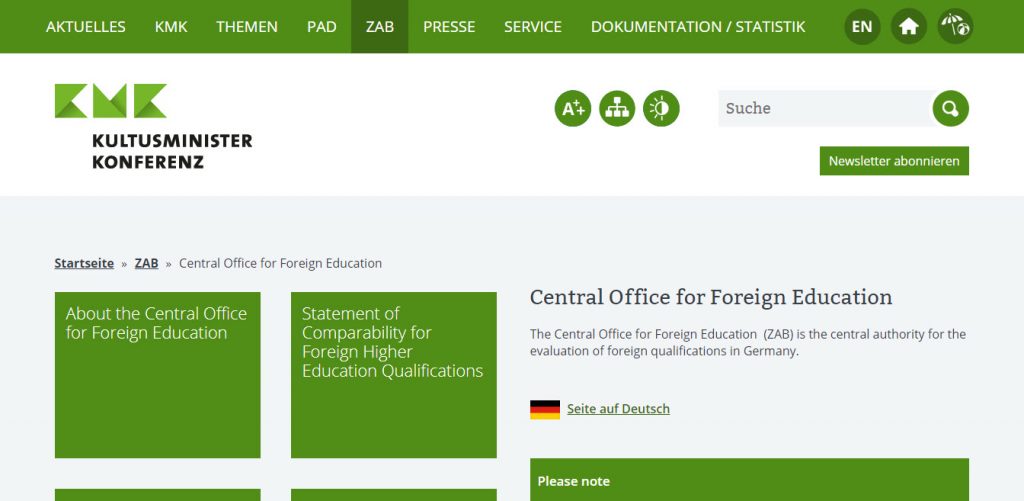Click the Startseite breadcrumb link

[84, 264]
